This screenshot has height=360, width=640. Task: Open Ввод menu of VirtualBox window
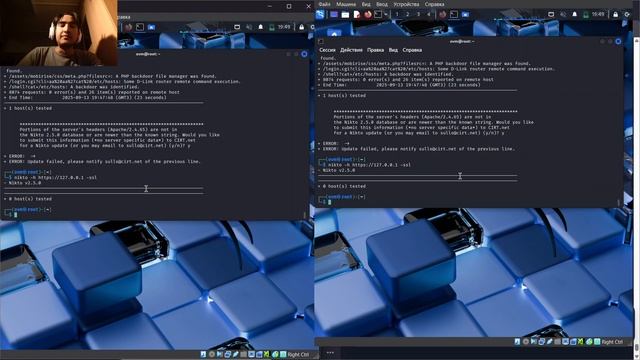382,4
